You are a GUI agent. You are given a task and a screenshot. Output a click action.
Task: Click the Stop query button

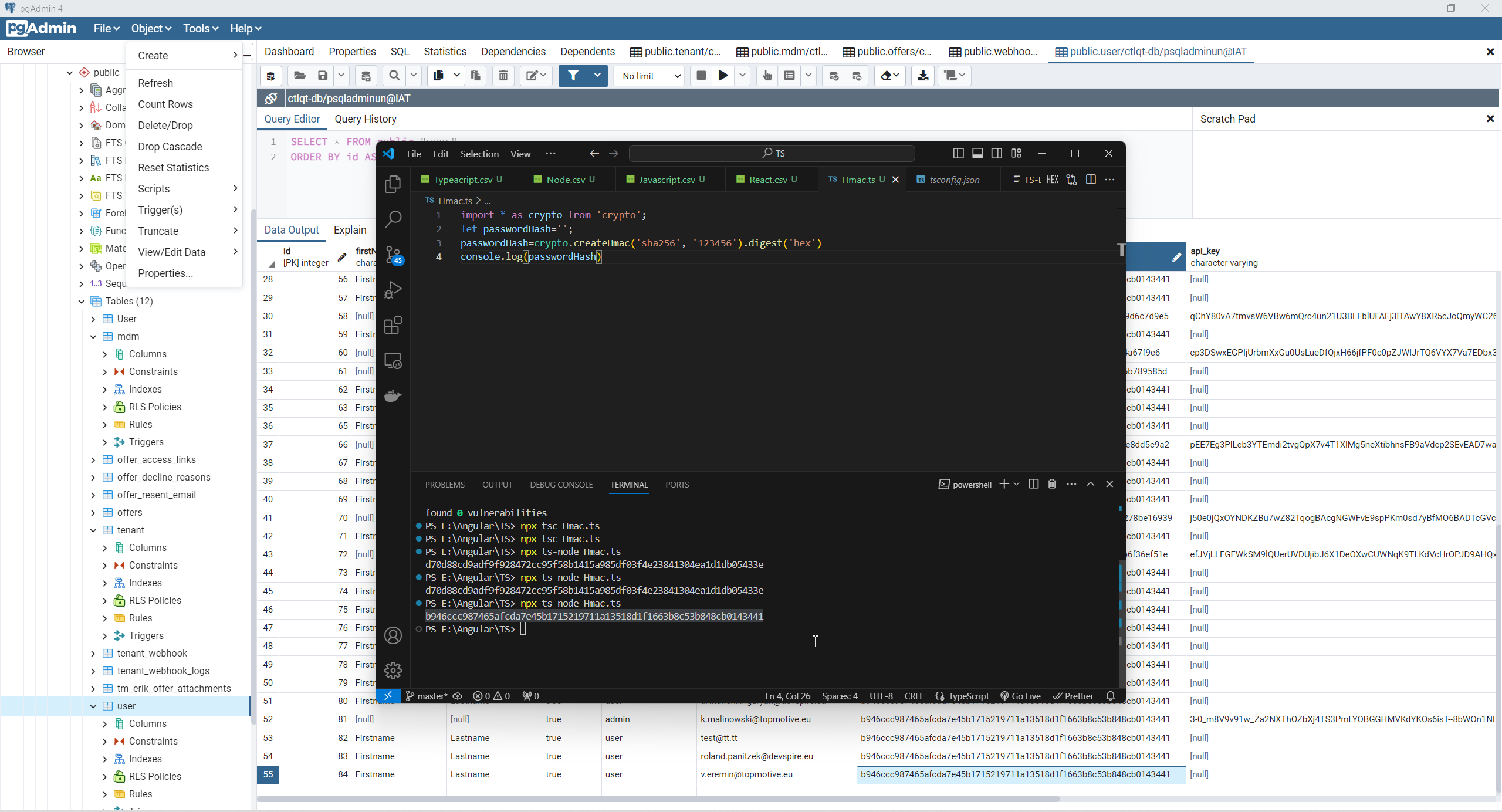click(x=701, y=76)
